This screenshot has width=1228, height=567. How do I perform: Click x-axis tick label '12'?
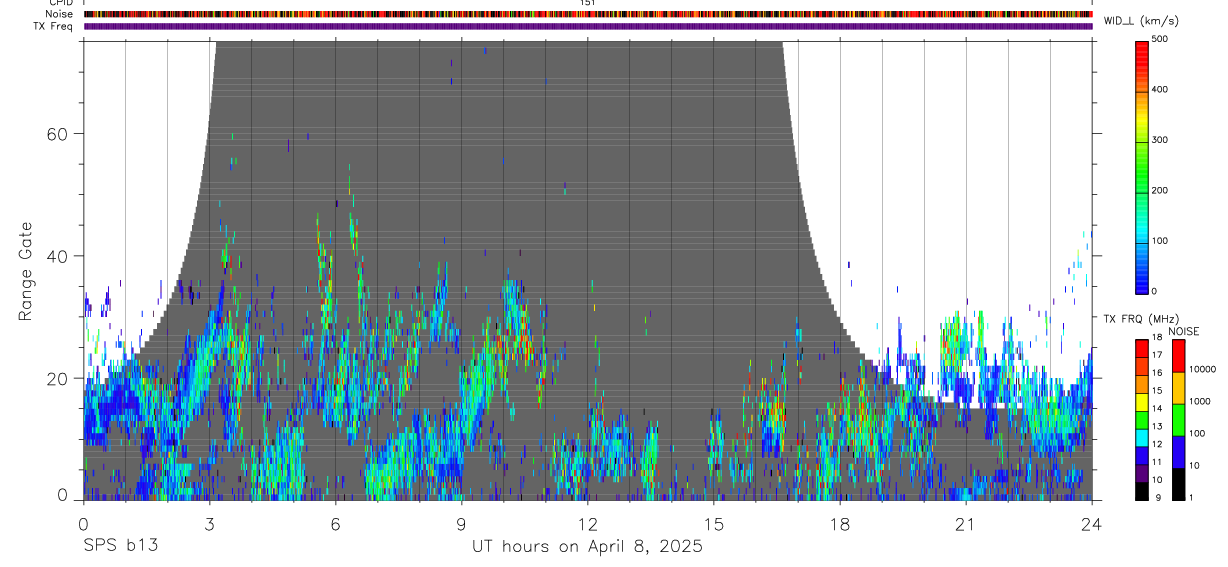(x=587, y=524)
